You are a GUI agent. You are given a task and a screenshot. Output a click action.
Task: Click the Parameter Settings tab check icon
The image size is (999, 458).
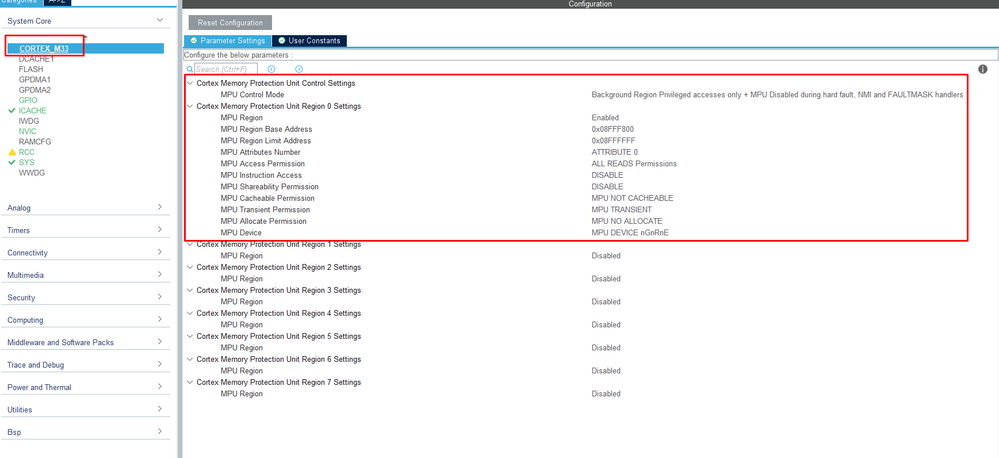click(x=194, y=41)
